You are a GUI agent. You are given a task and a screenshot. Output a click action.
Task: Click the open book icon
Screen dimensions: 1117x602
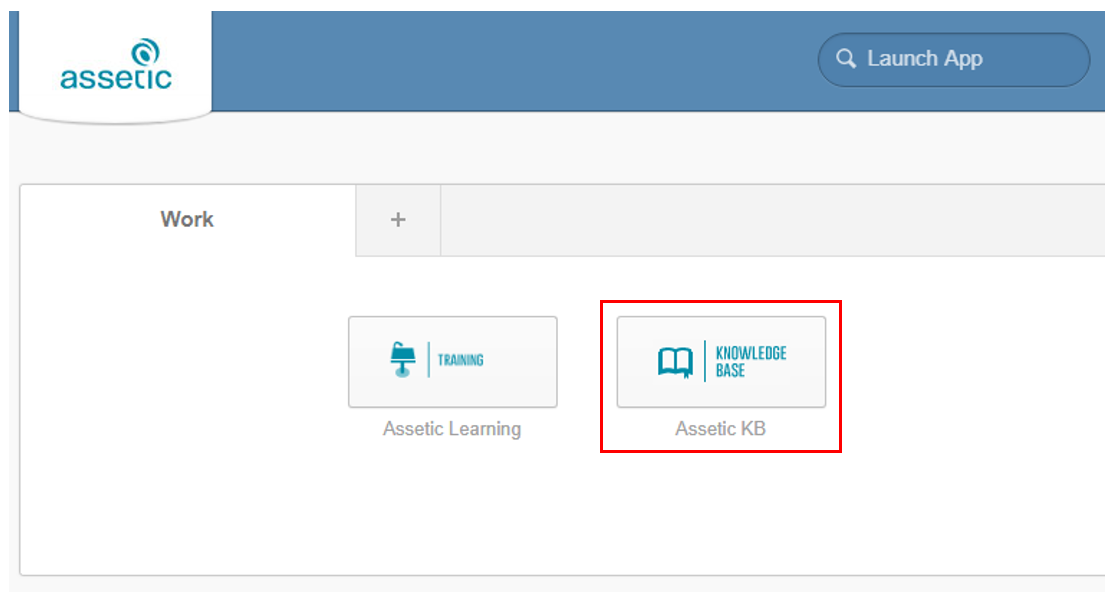(675, 362)
